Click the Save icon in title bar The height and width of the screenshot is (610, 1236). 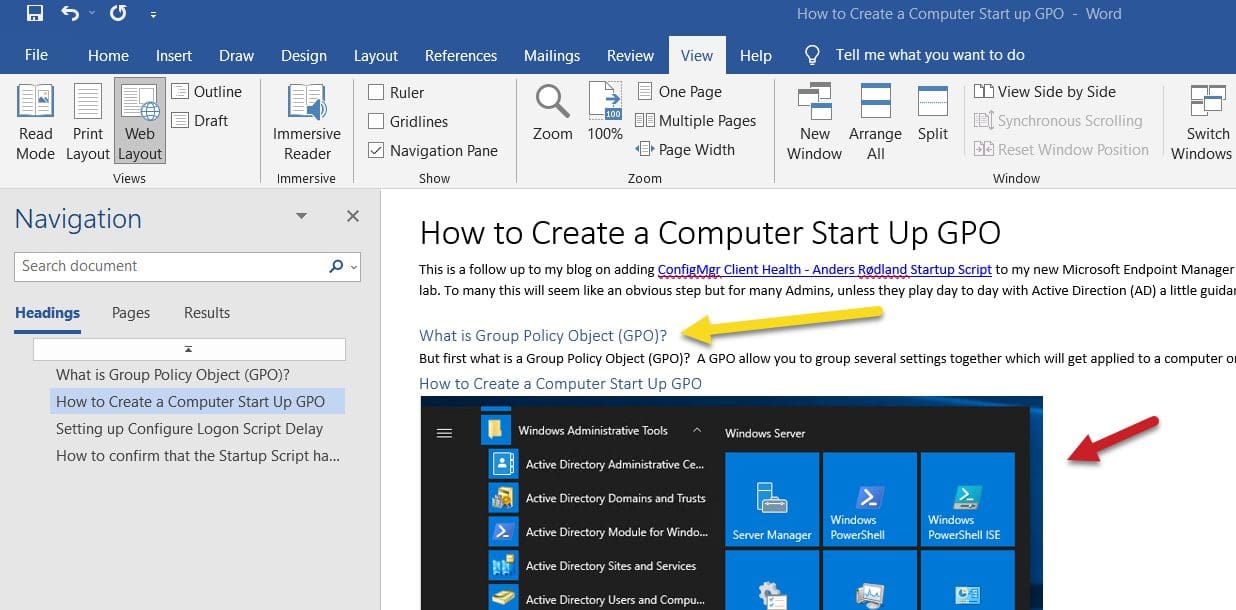(35, 14)
